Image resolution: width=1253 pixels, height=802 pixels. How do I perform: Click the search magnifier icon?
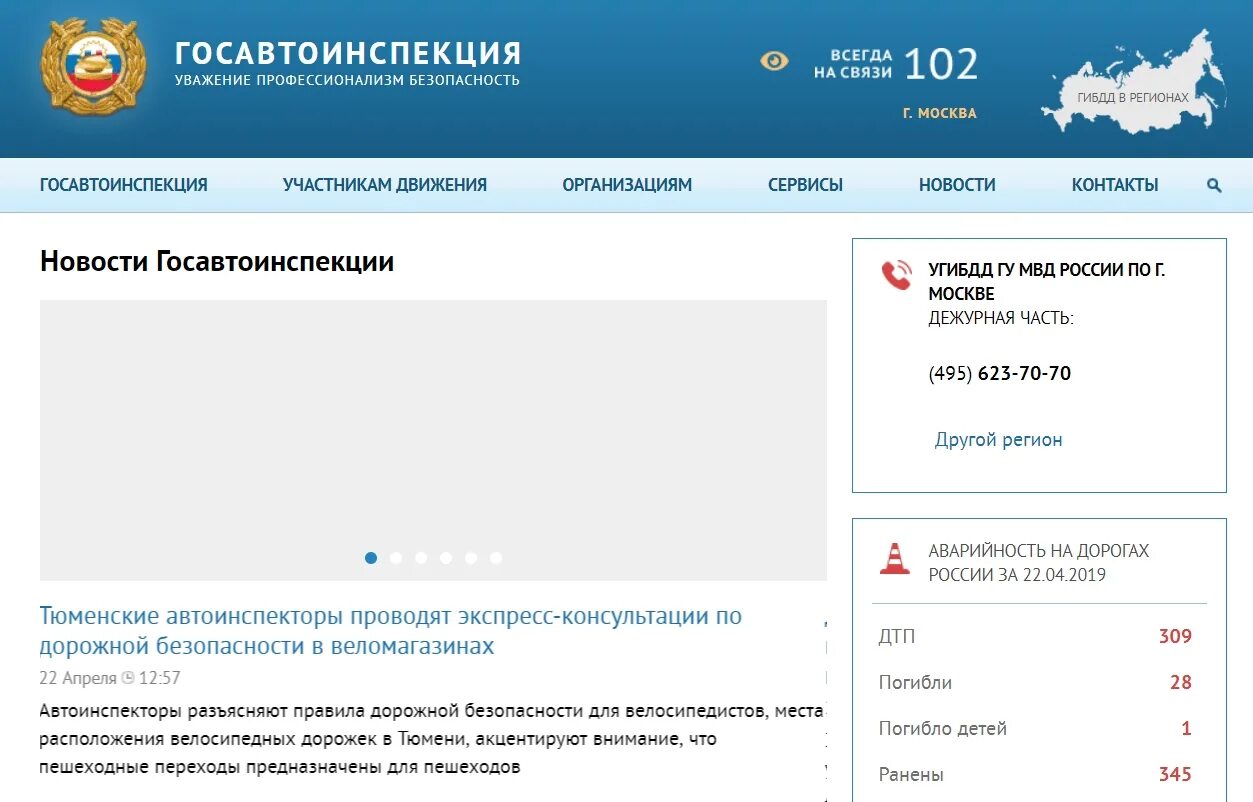pos(1214,185)
